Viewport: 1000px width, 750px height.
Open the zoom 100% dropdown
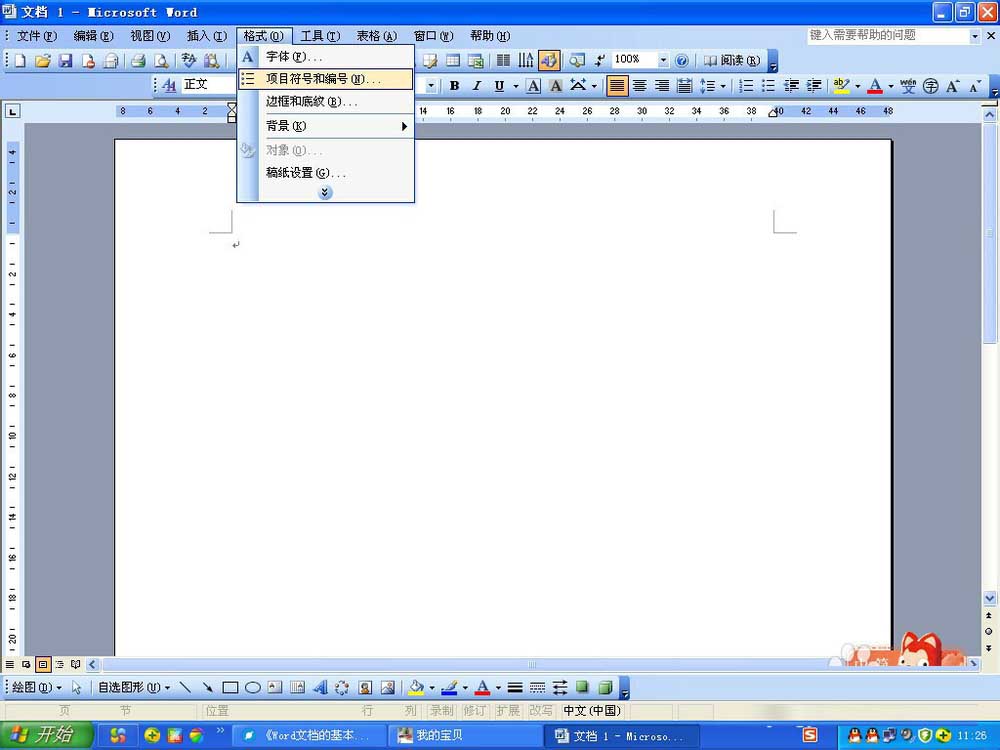(x=662, y=61)
